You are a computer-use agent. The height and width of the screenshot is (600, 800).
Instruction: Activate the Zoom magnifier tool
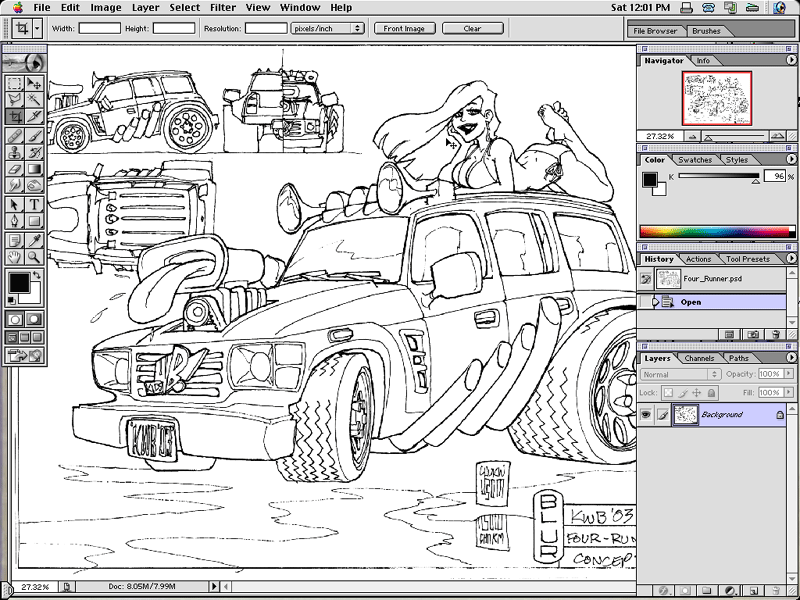34,257
